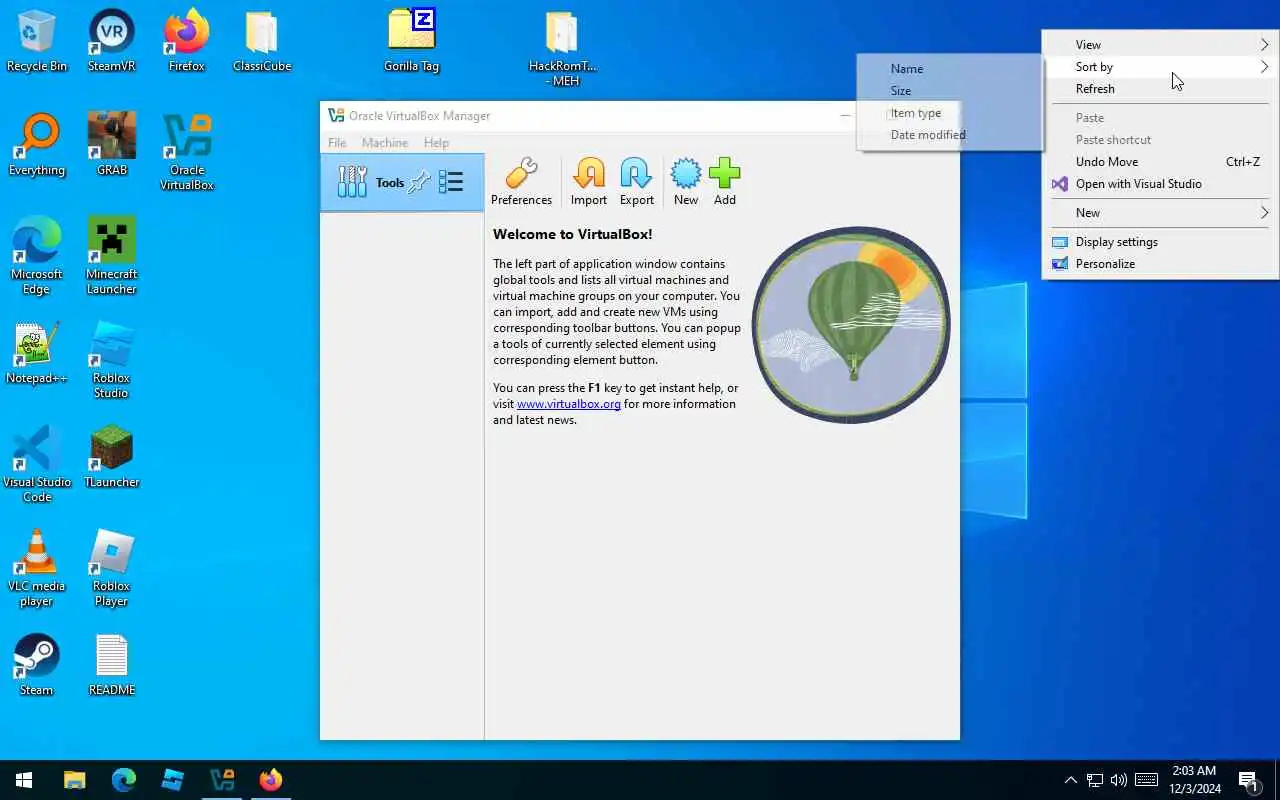Image resolution: width=1280 pixels, height=800 pixels.
Task: Open Preferences in VirtualBox toolbar
Action: click(521, 182)
